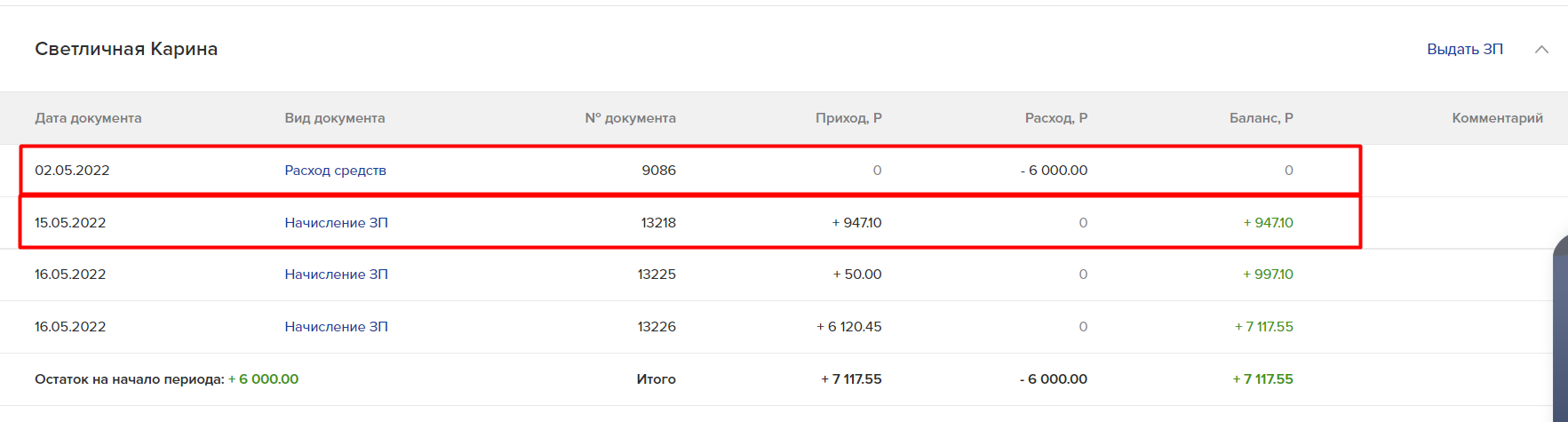
Task: Open the Расход средств document link
Action: pyautogui.click(x=335, y=171)
